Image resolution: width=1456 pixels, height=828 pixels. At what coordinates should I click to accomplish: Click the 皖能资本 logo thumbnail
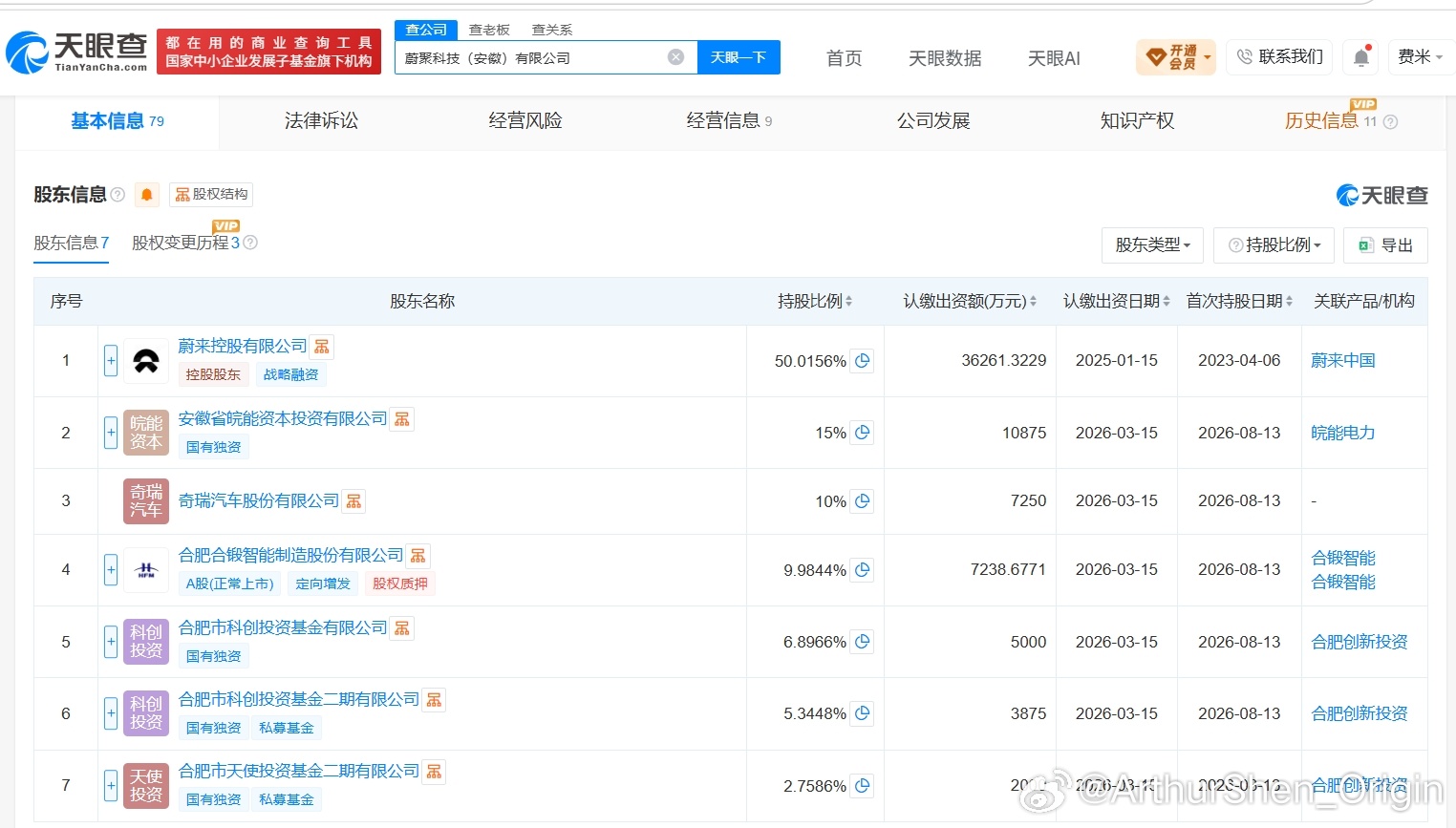[146, 433]
